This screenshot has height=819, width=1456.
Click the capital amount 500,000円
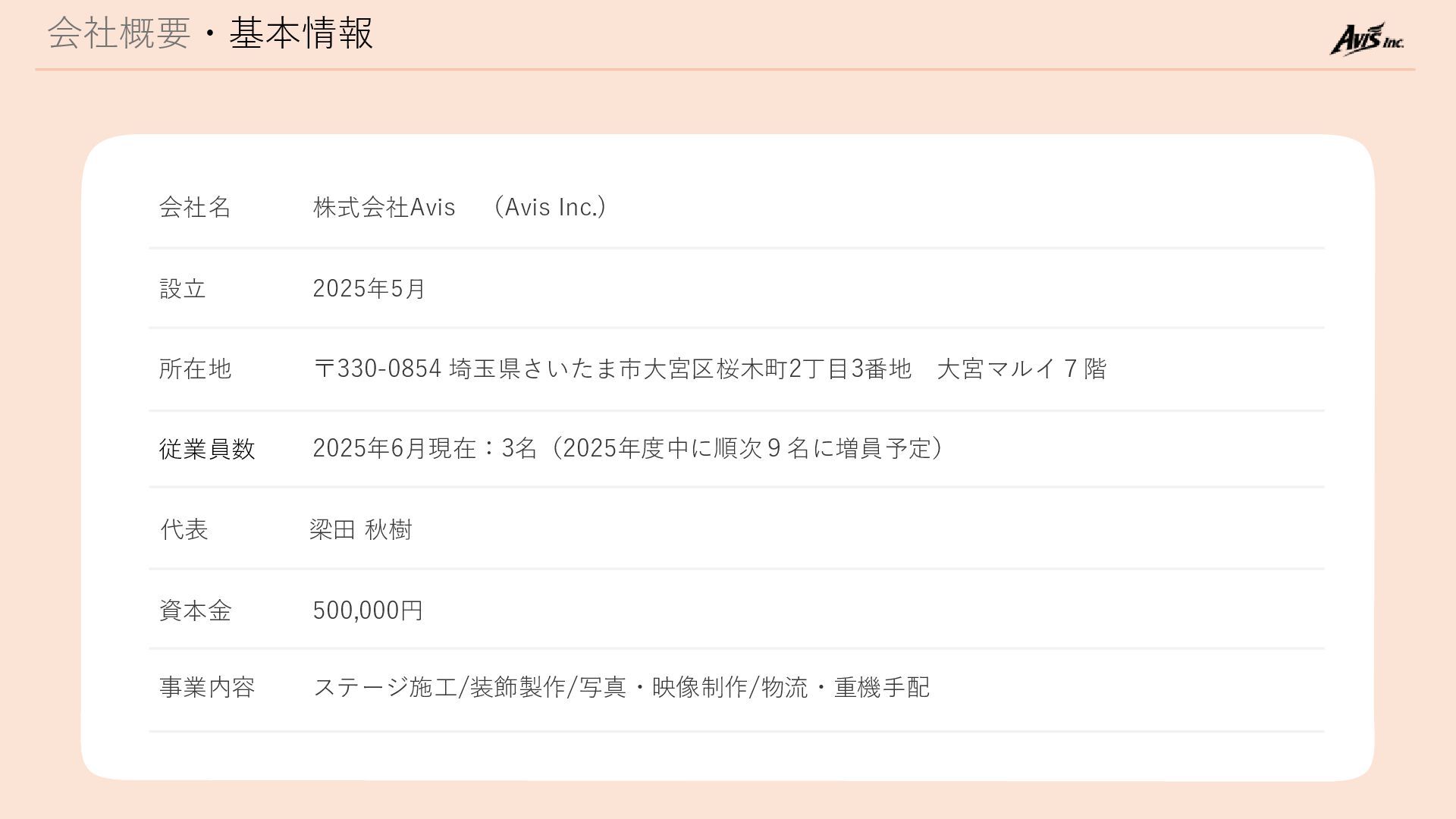[368, 610]
